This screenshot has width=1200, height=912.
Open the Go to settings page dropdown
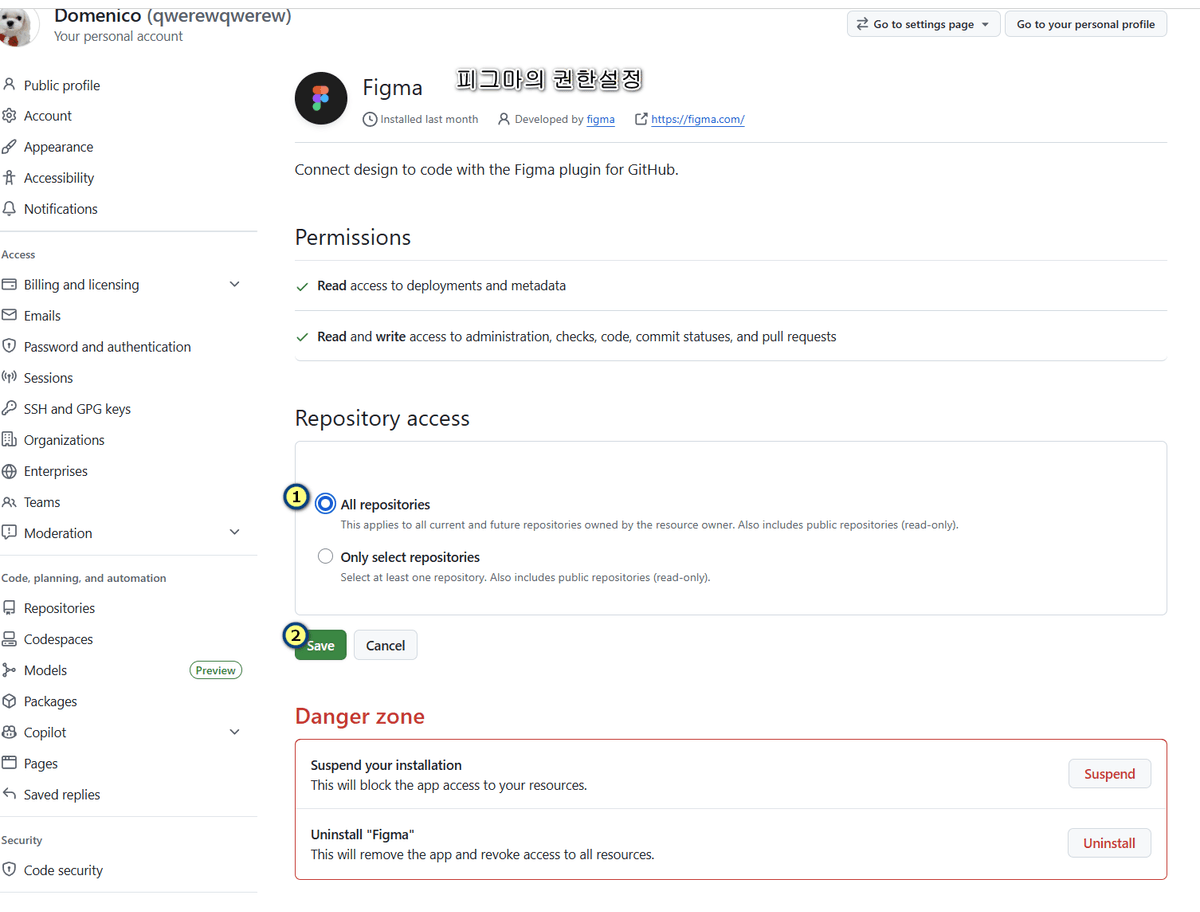(923, 24)
